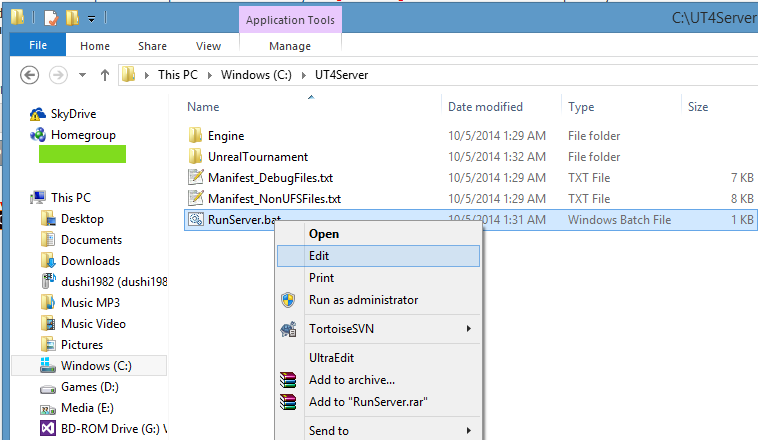Select the Engine folder name
Image resolution: width=758 pixels, height=440 pixels.
click(x=226, y=136)
